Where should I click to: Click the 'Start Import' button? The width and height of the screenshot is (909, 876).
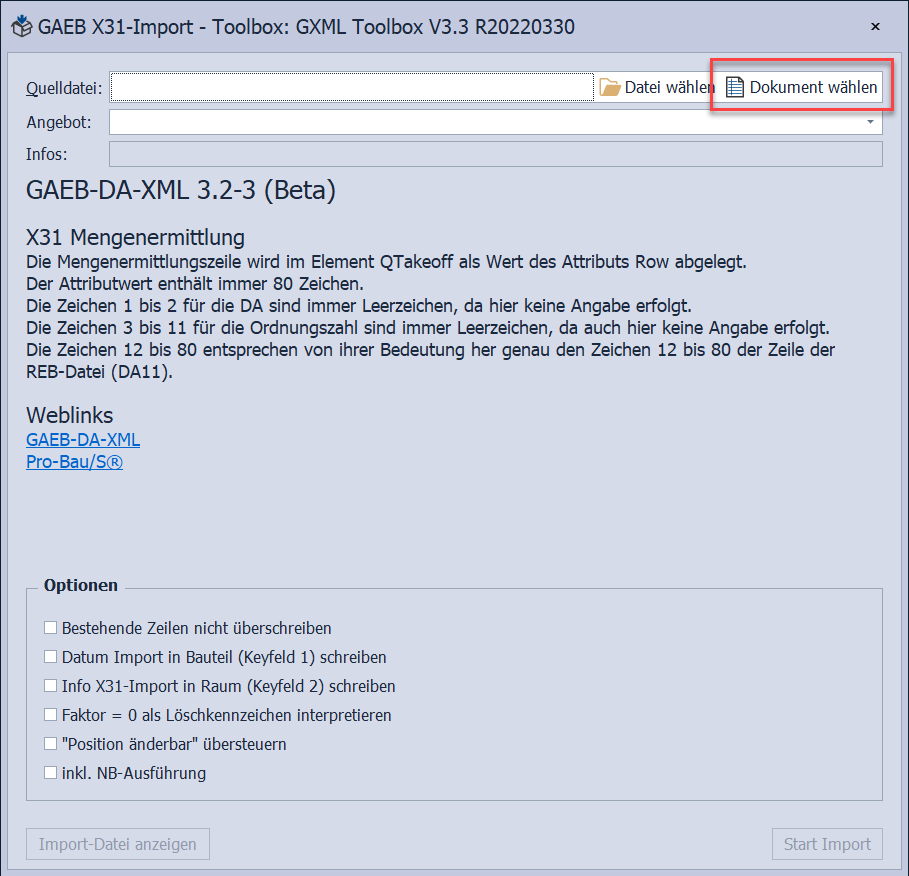click(x=826, y=844)
